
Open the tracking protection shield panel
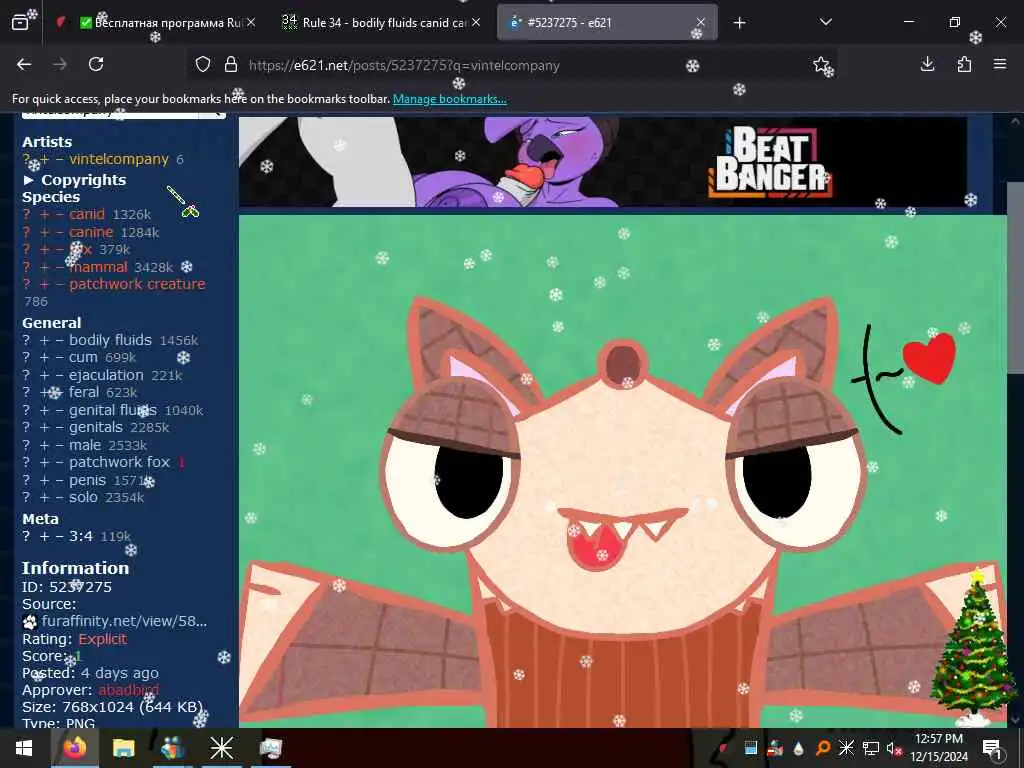(x=203, y=65)
